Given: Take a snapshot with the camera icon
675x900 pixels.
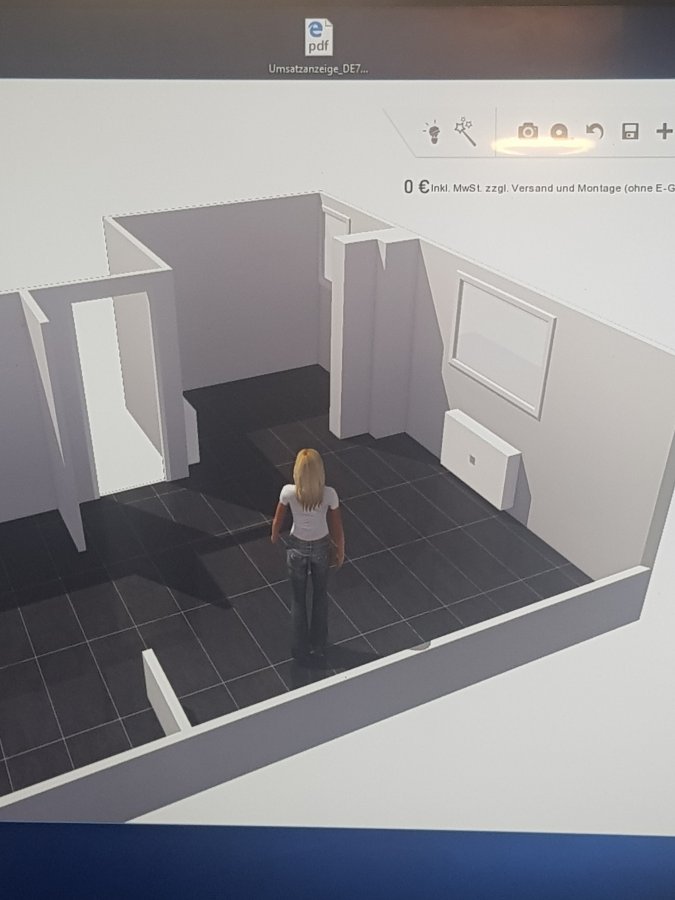Looking at the screenshot, I should (x=527, y=131).
